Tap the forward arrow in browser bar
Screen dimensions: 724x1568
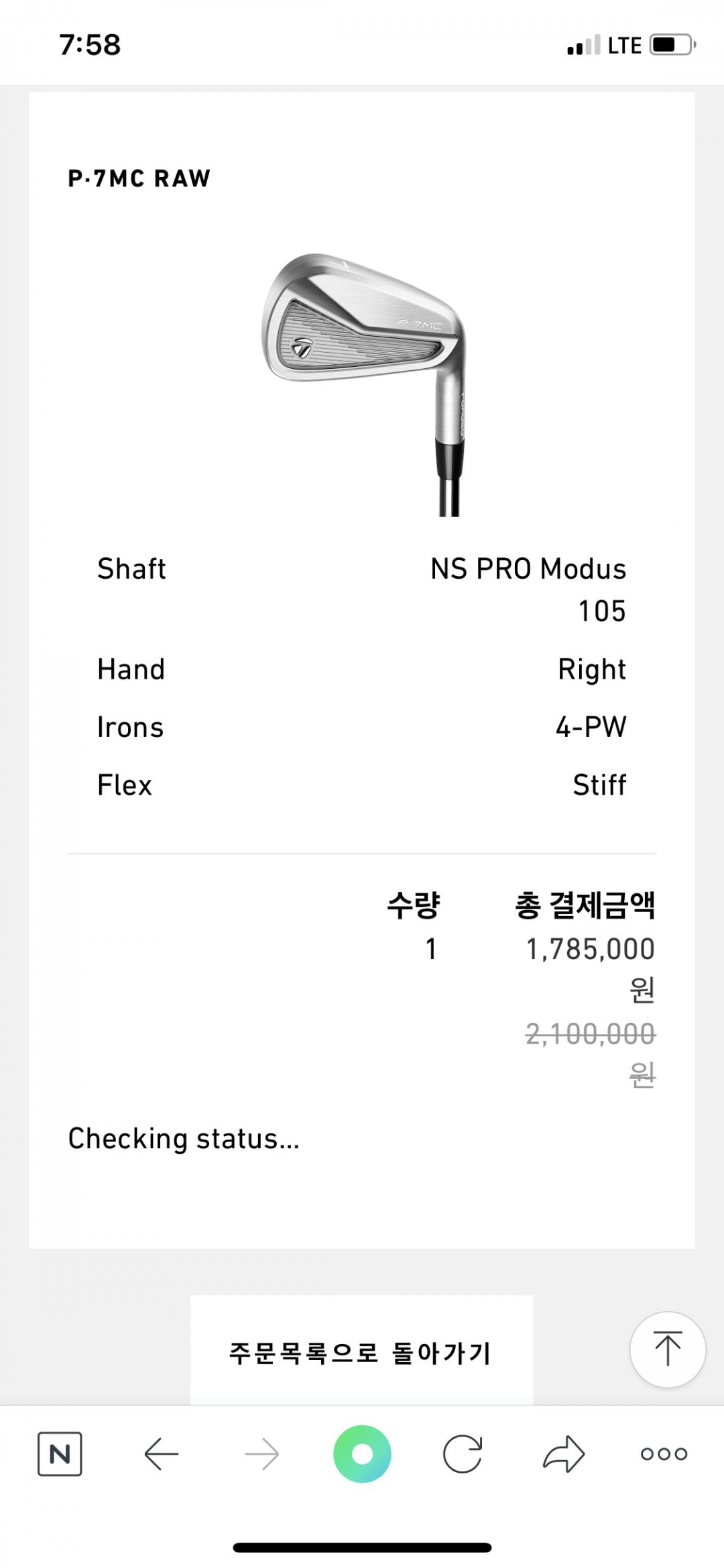pyautogui.click(x=261, y=1454)
